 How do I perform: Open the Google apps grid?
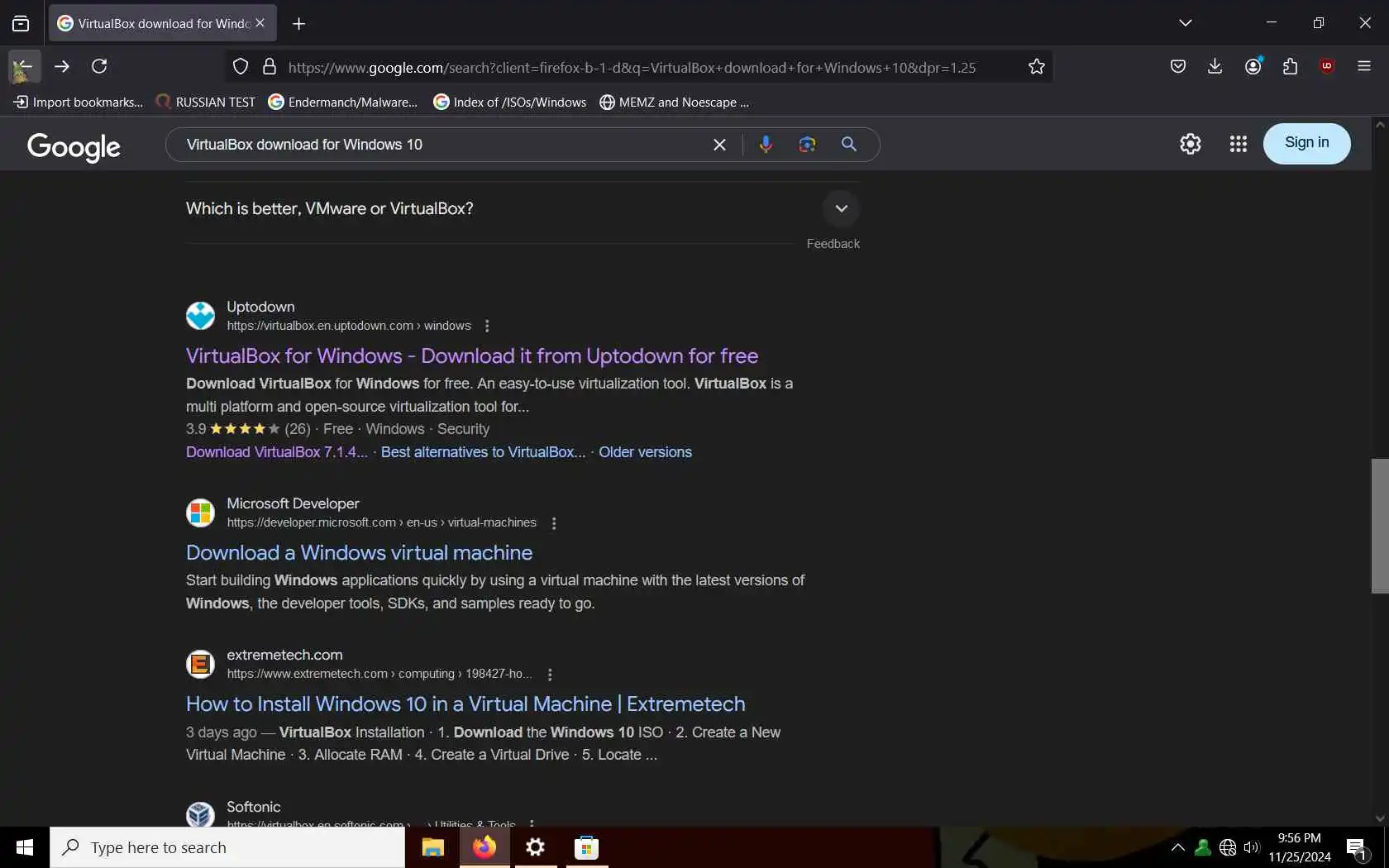pos(1238,144)
